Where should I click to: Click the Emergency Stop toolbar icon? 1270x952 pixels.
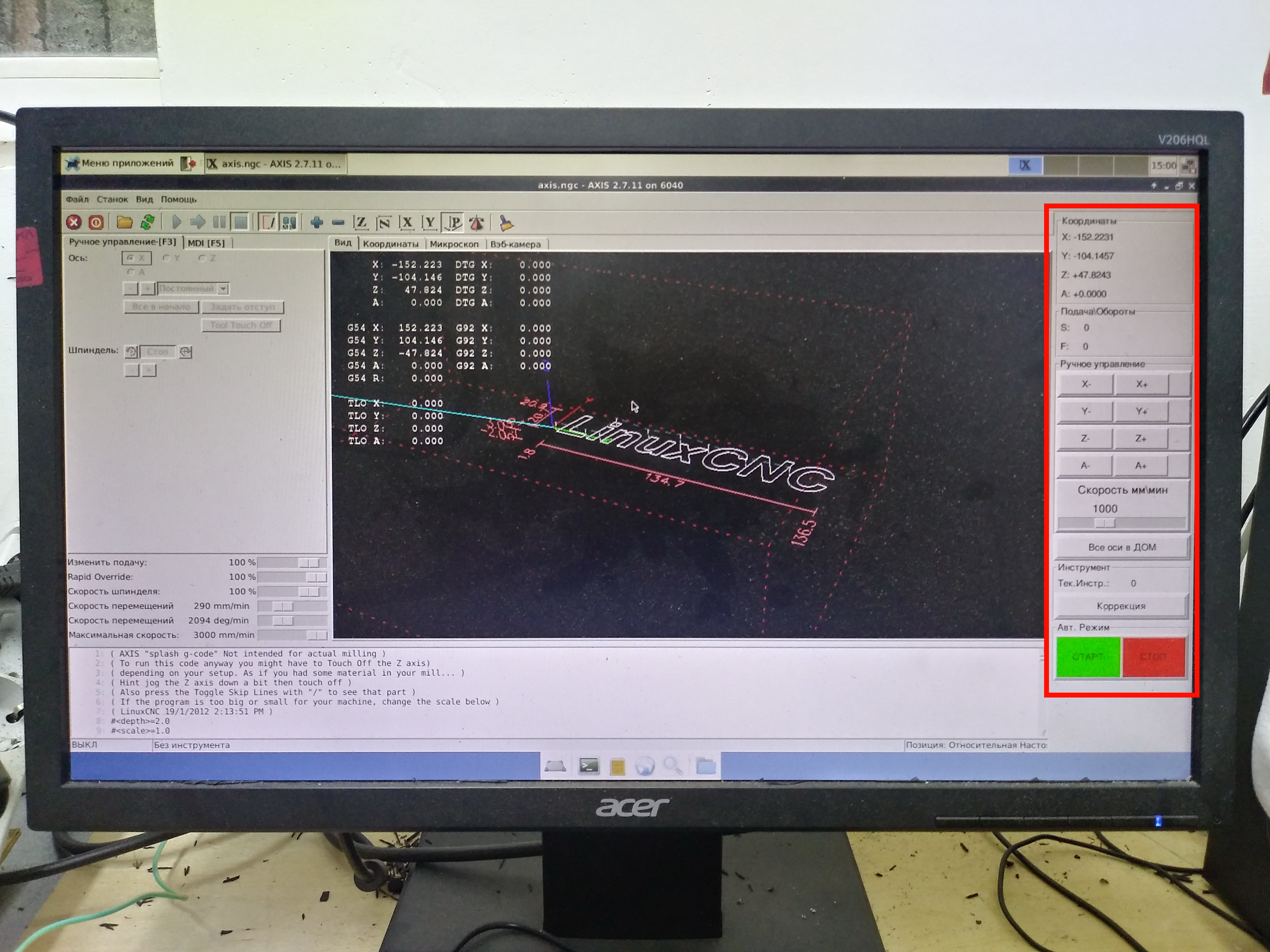coord(74,222)
